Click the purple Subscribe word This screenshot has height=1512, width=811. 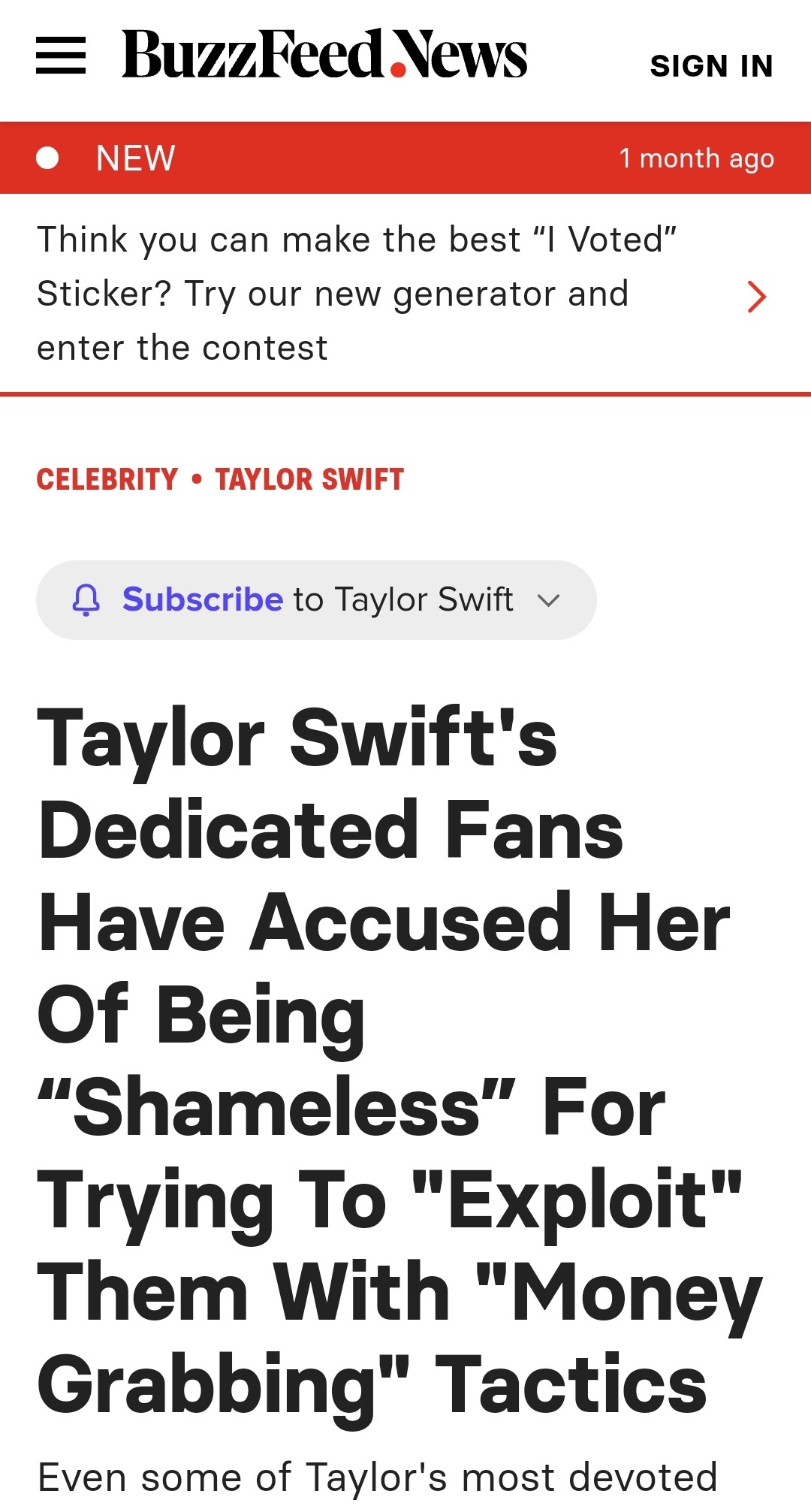coord(203,599)
